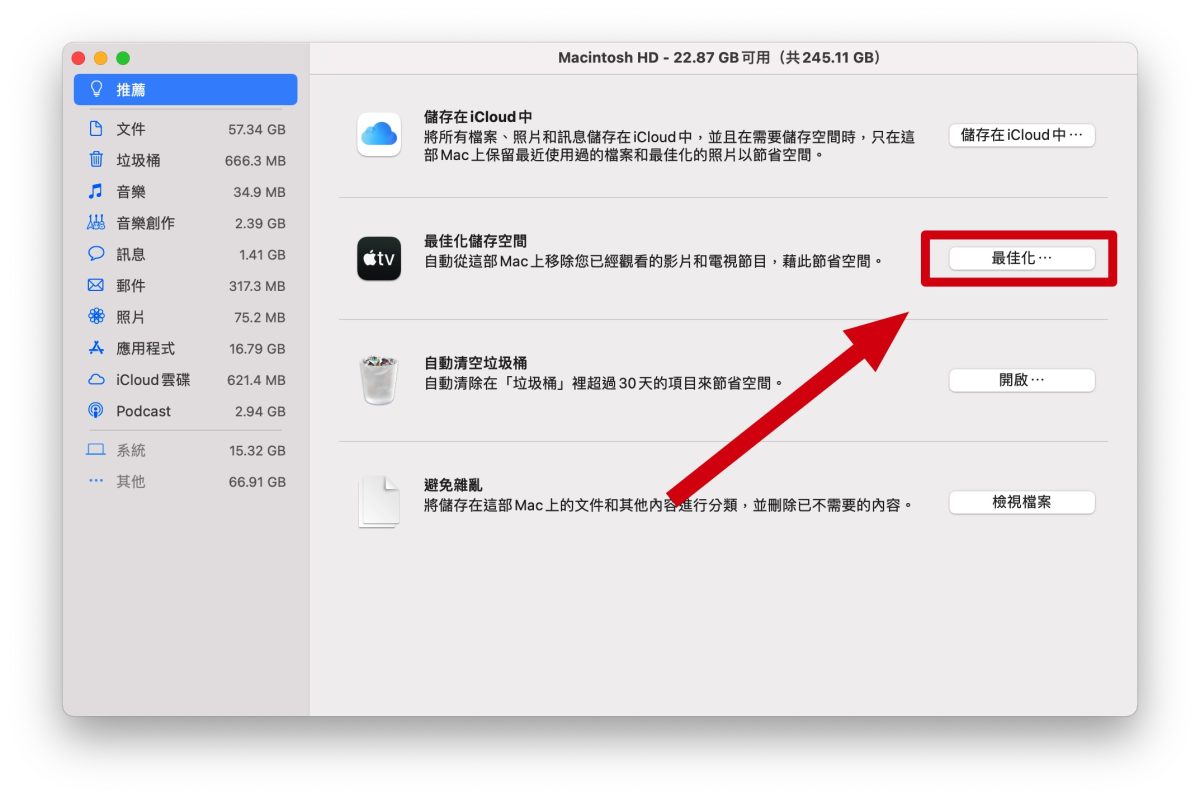
Task: Click the 音樂創作 instruments icon
Action: point(96,223)
